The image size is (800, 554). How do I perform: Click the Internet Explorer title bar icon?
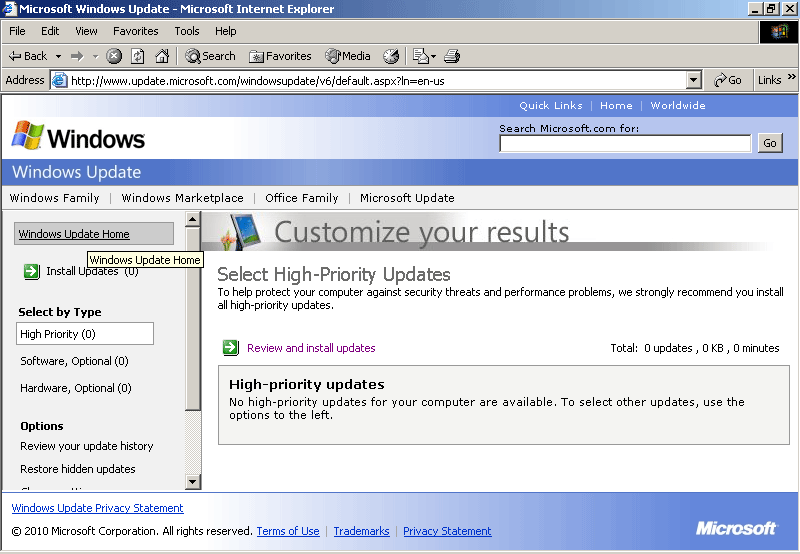point(10,9)
